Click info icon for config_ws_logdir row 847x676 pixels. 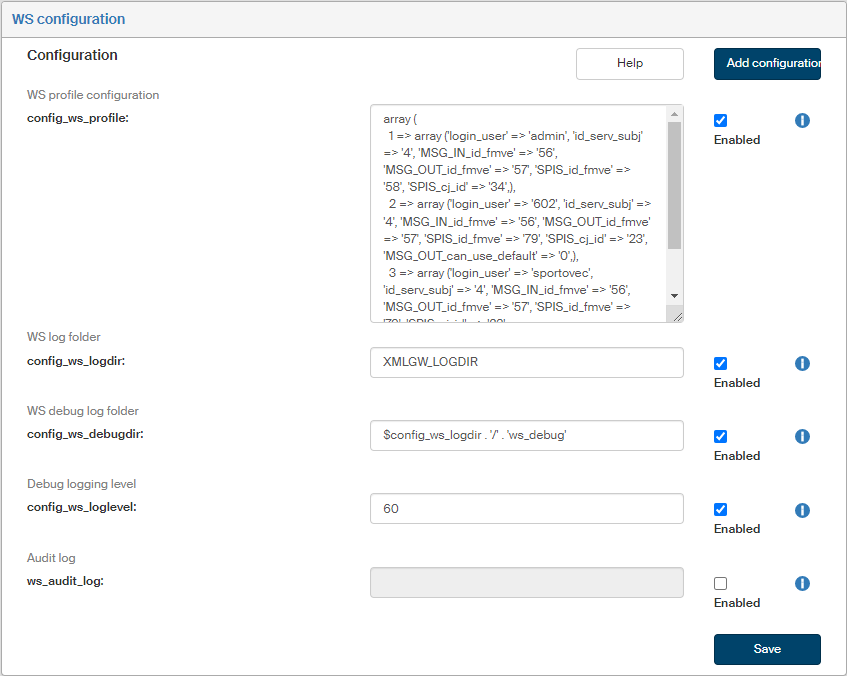[802, 364]
